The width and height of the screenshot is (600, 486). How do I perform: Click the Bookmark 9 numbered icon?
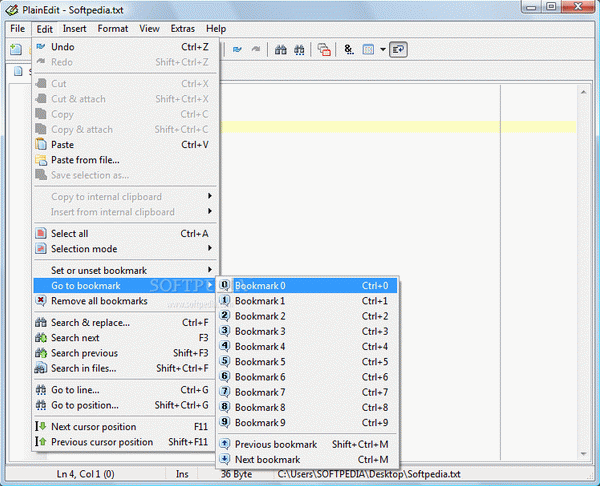(x=225, y=422)
